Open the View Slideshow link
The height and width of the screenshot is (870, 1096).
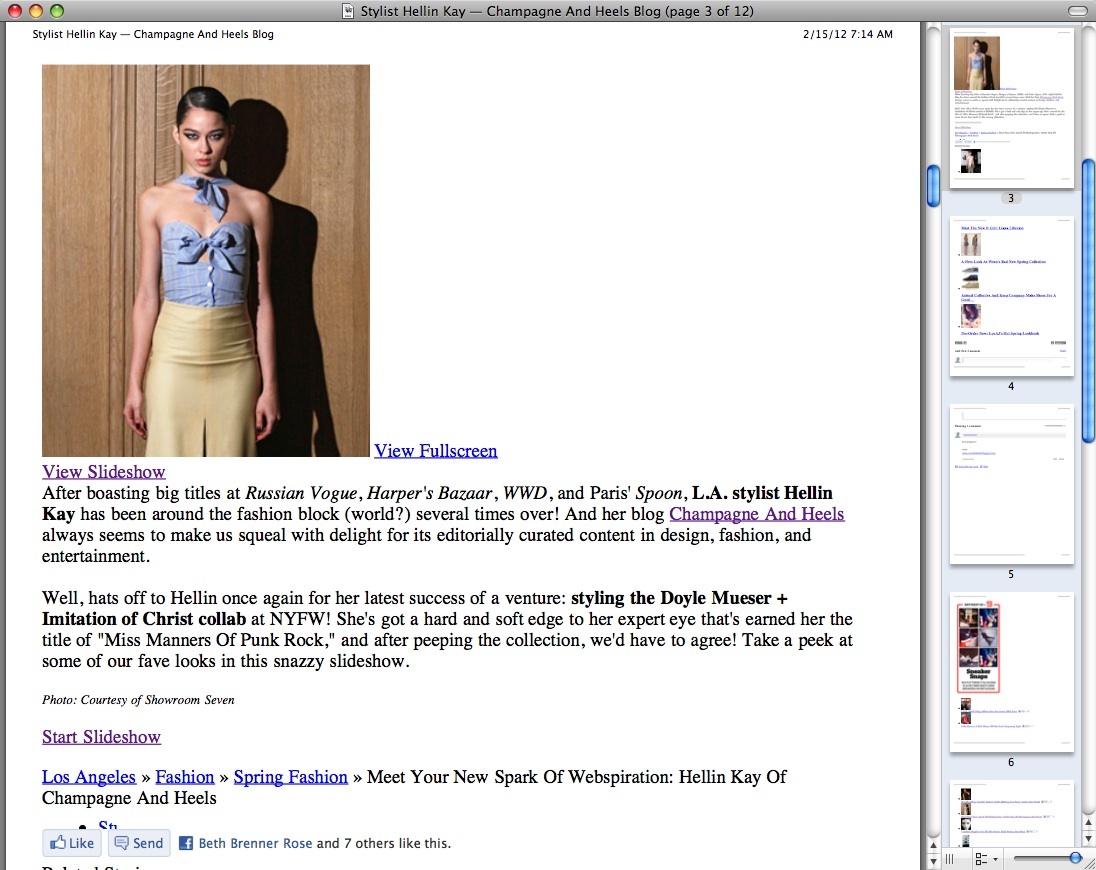pos(103,472)
